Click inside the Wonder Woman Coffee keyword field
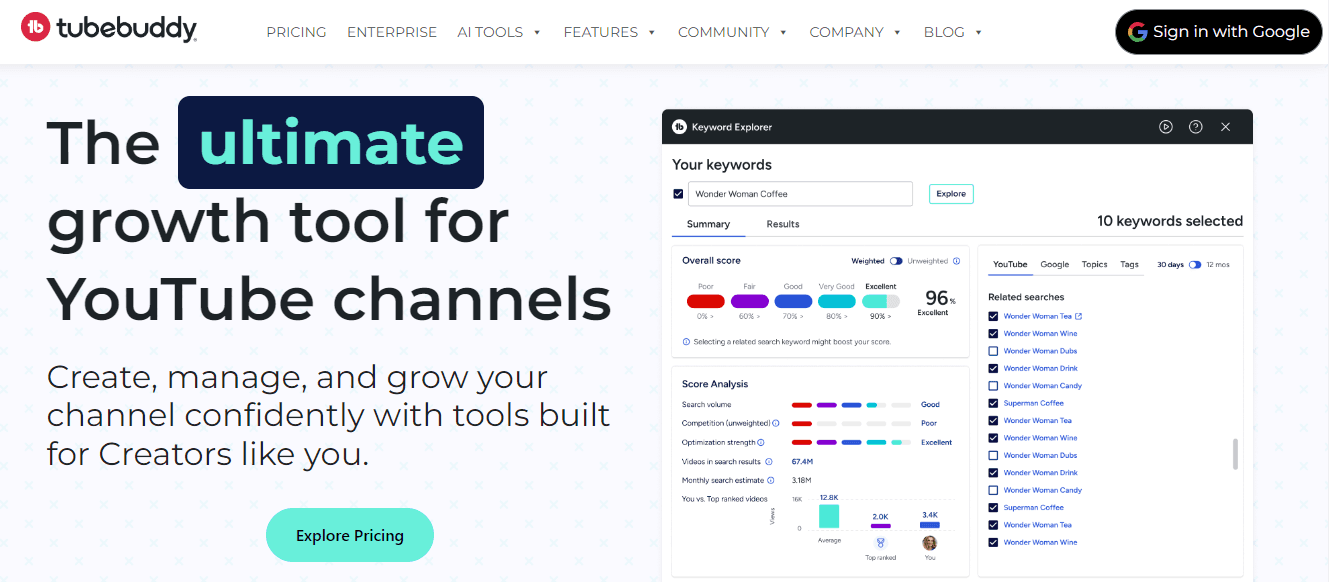1329x582 pixels. pyautogui.click(x=799, y=193)
